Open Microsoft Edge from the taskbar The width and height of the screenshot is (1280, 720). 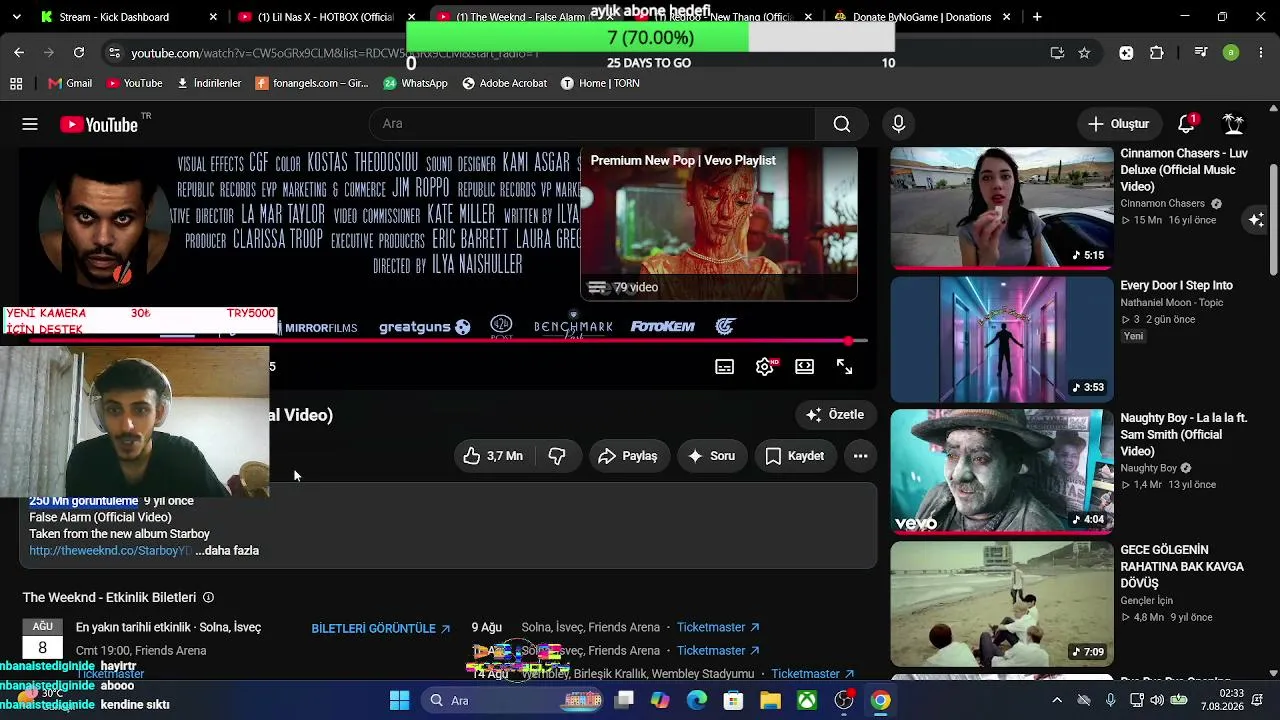click(x=697, y=701)
